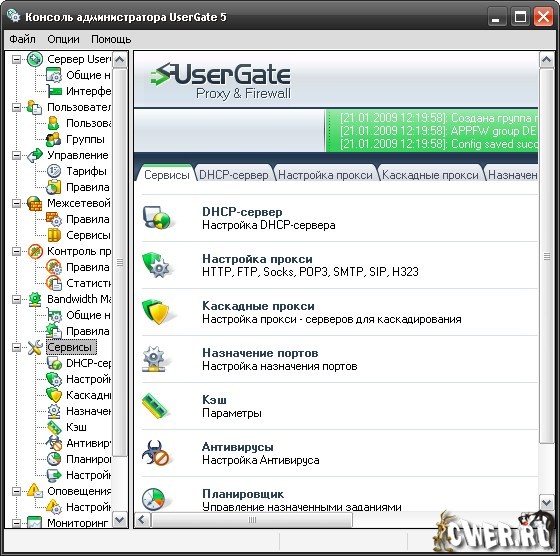560x556 pixels.
Task: Switch to the Каскадные прокси tab
Action: (x=430, y=174)
